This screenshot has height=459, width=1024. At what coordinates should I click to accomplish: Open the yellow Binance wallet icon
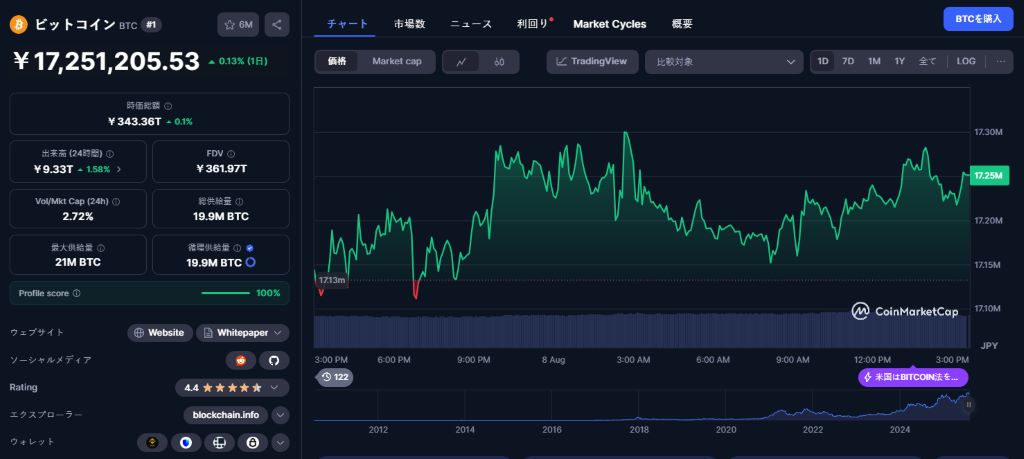pos(152,443)
